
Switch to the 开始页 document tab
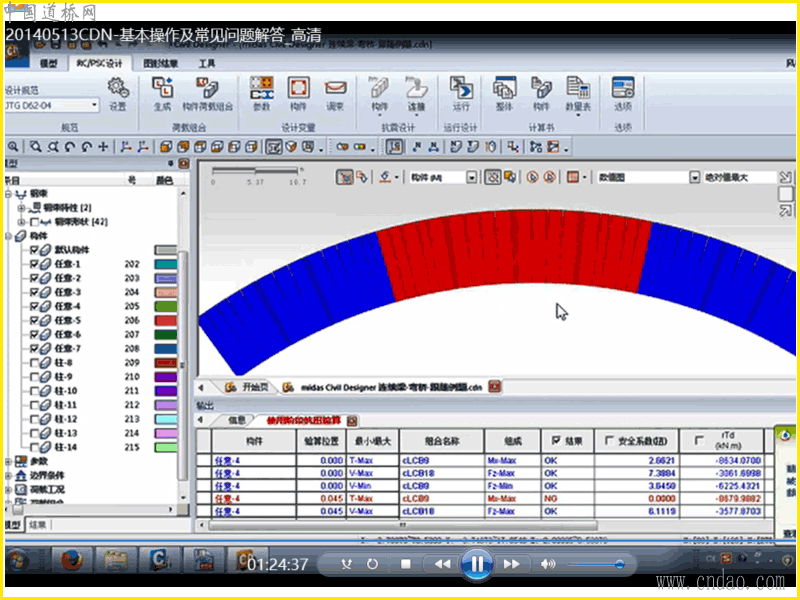coord(248,387)
